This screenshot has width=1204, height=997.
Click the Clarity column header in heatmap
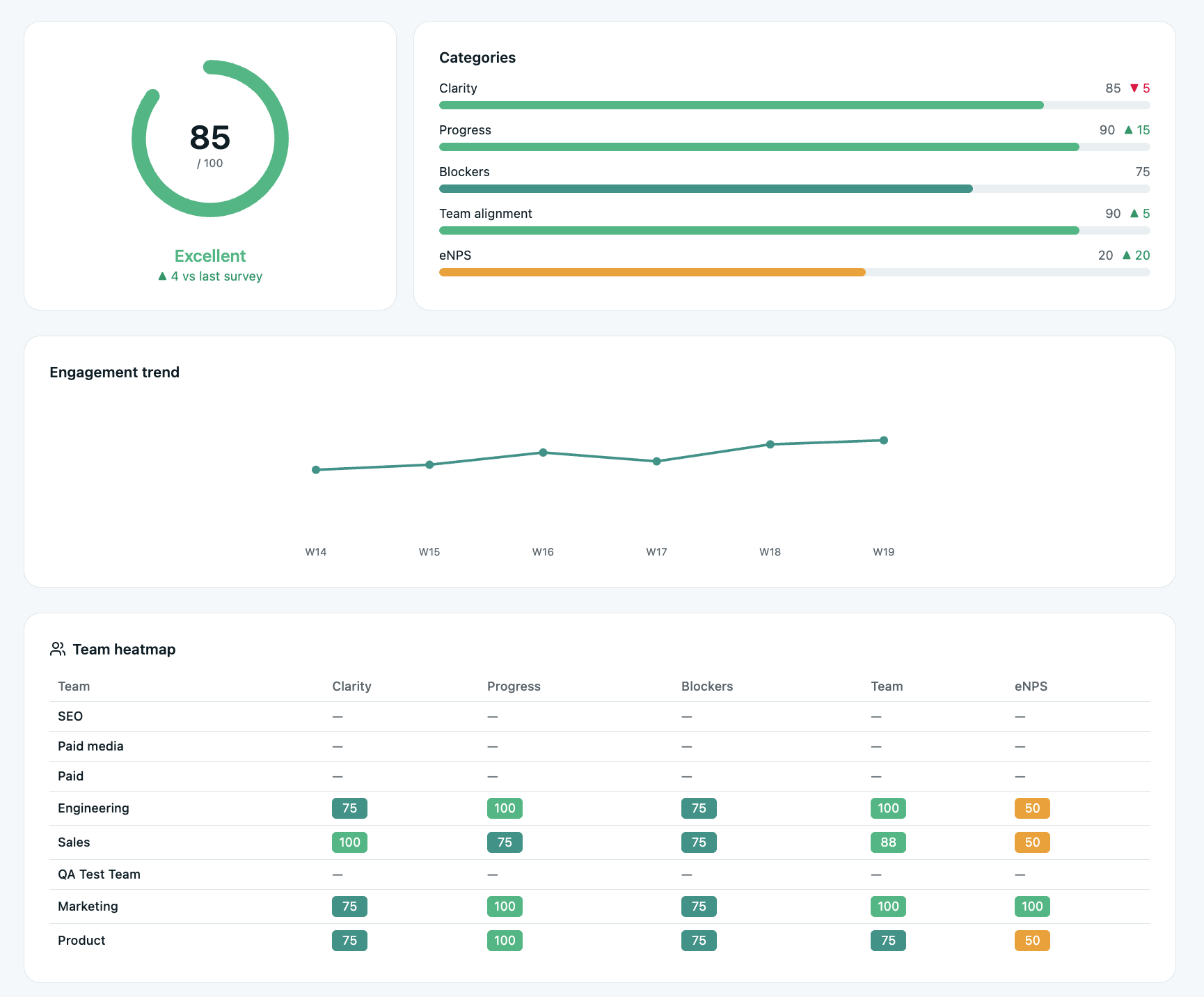click(x=351, y=686)
